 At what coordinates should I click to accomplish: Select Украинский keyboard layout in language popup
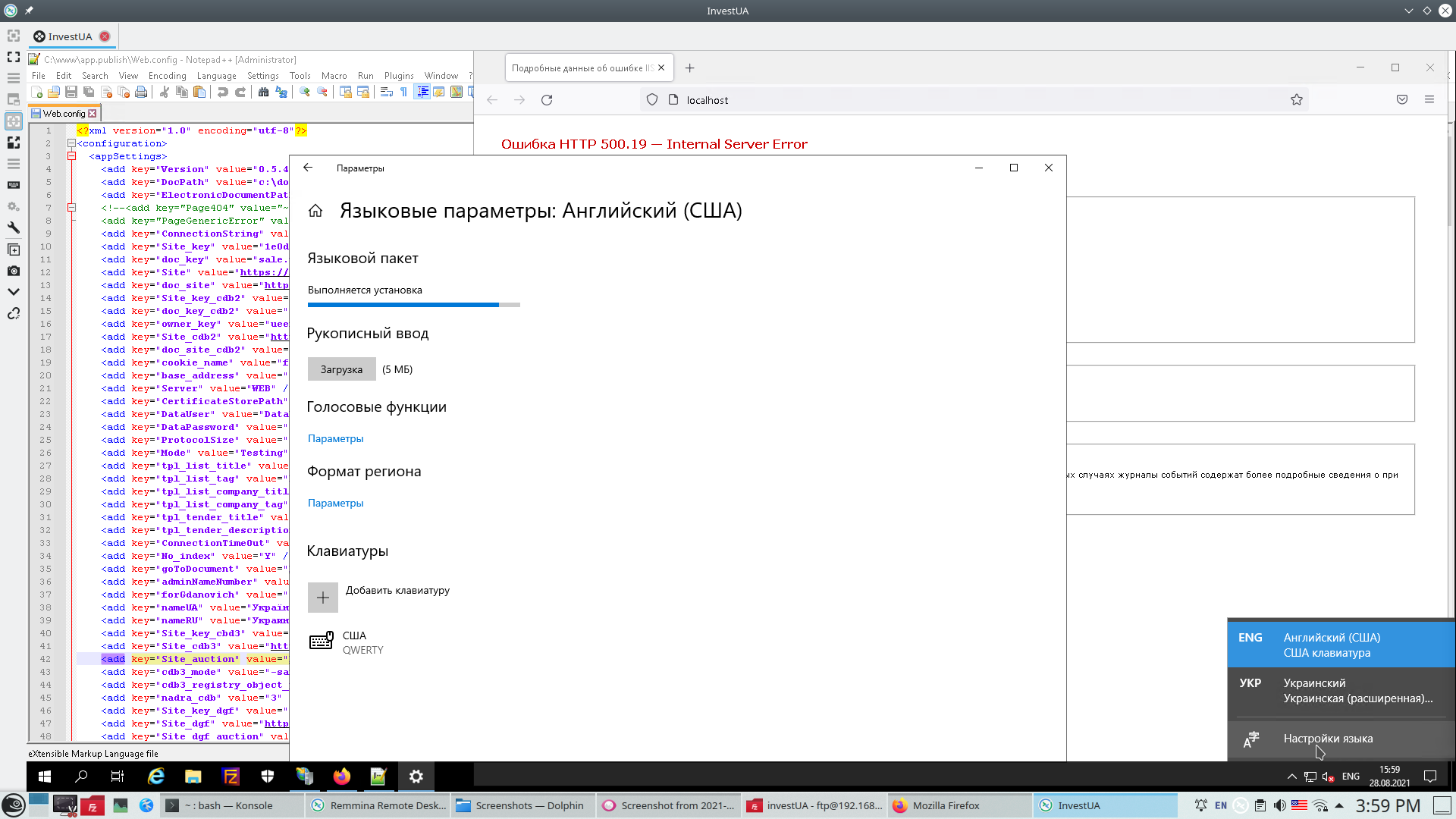click(1341, 691)
